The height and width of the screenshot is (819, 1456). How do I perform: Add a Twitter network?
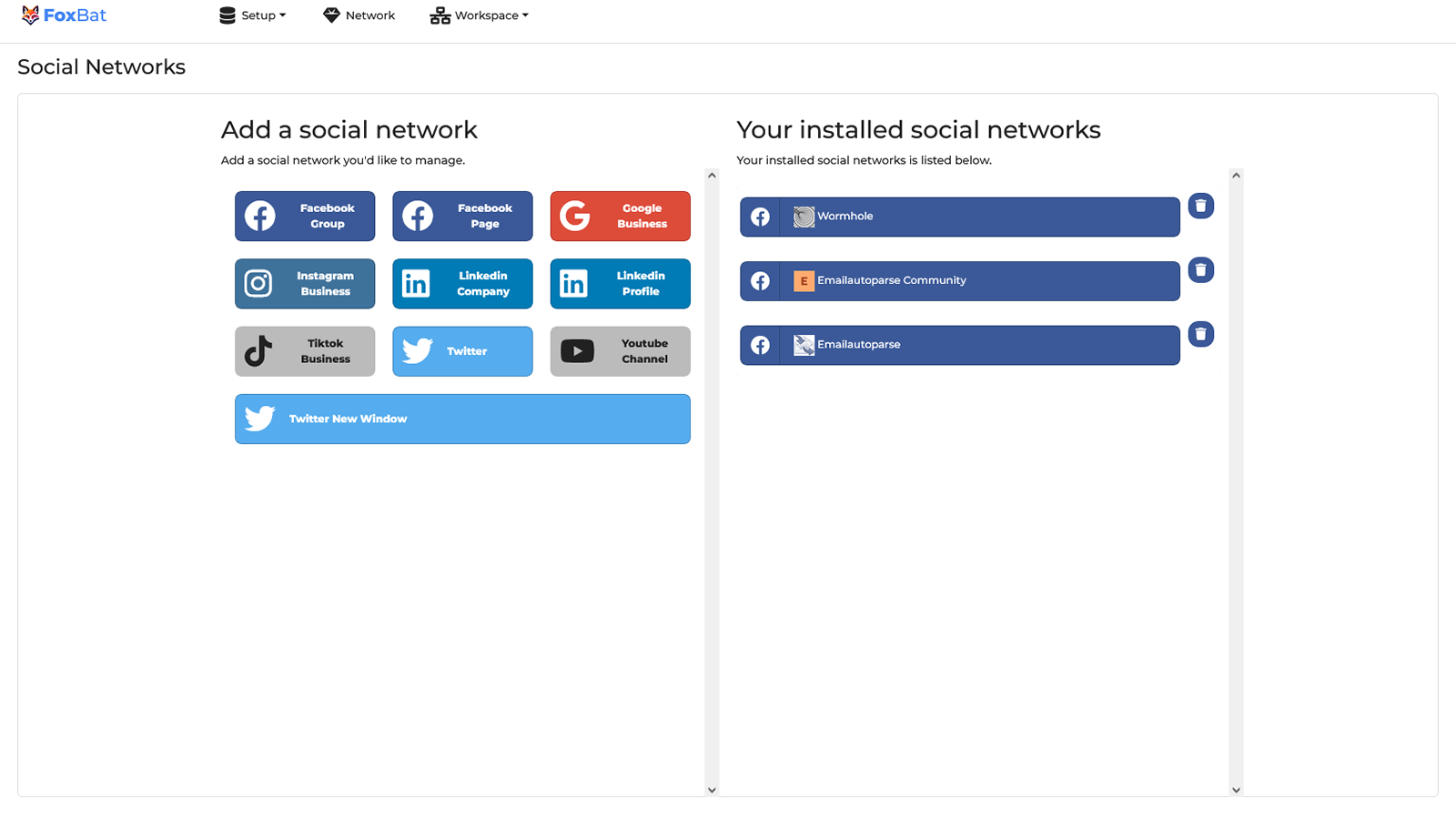[462, 351]
